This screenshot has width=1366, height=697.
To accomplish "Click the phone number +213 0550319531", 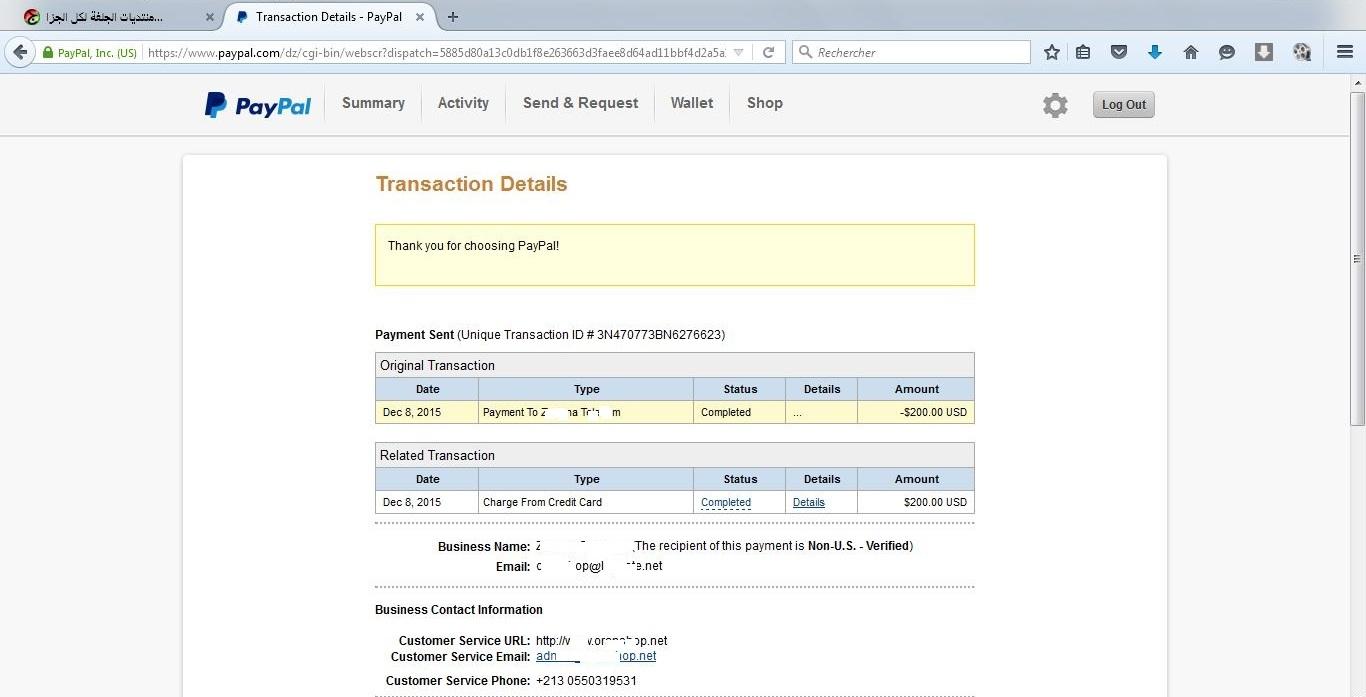I will (x=586, y=681).
